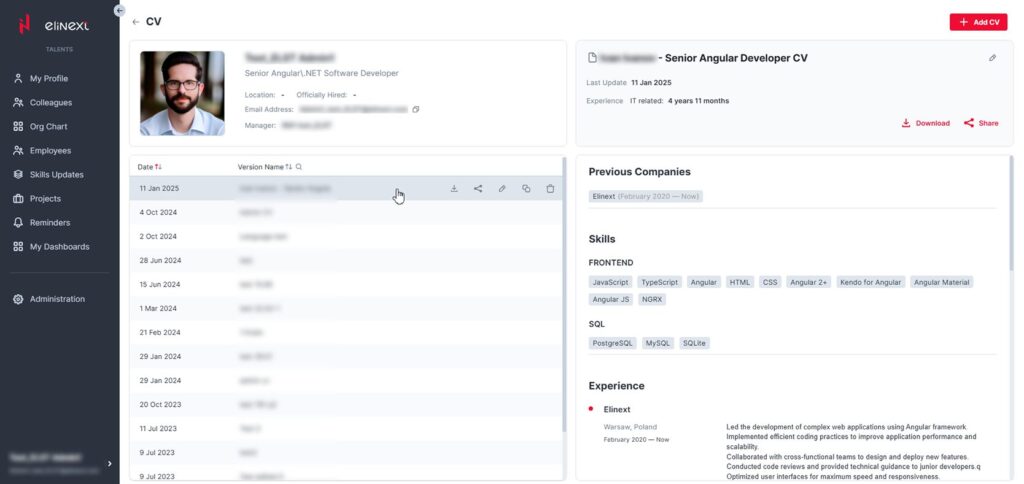Select the 15 Jun 2024 version row

click(x=345, y=285)
